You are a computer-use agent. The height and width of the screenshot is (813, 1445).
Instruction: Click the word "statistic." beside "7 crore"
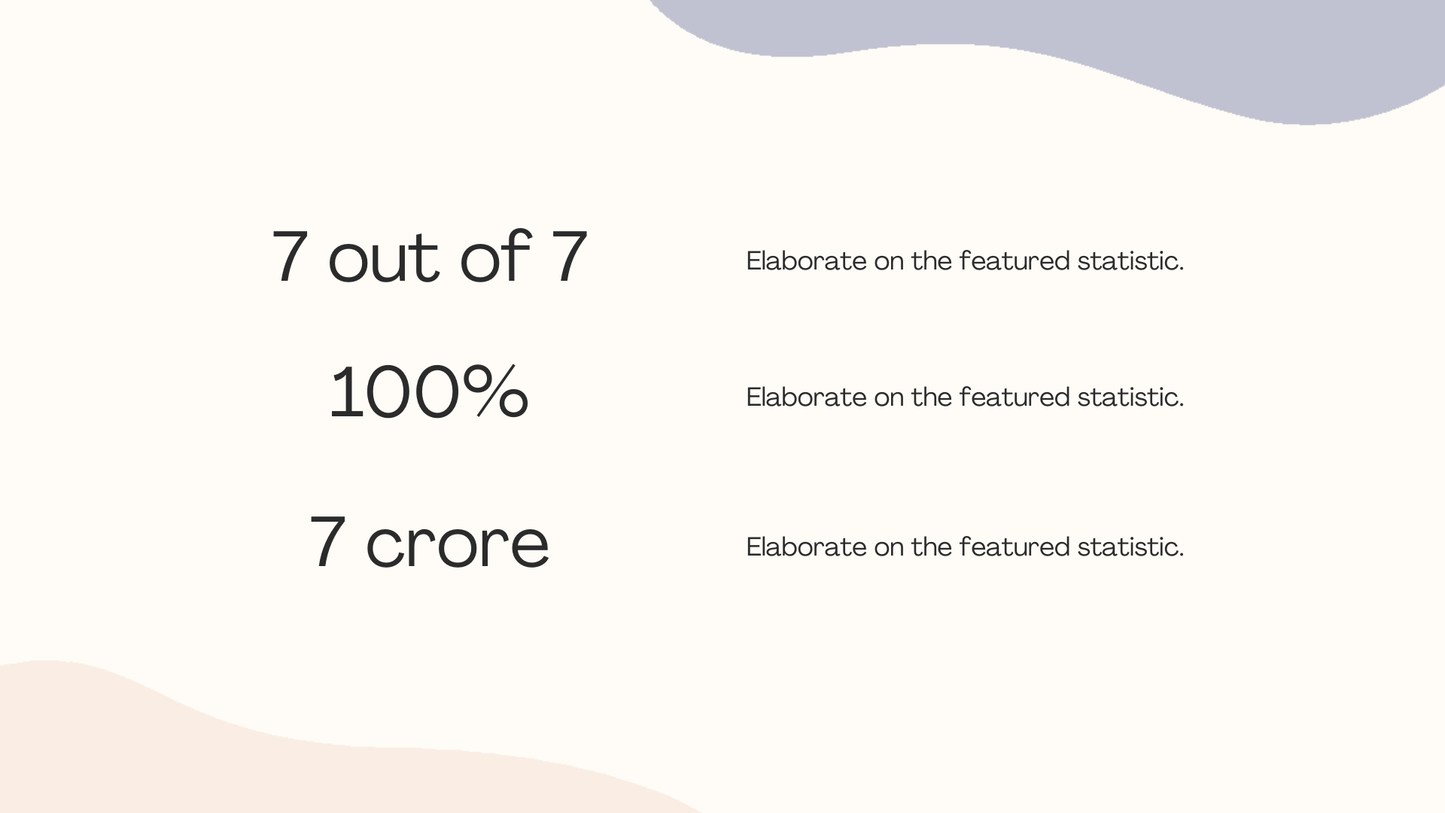pyautogui.click(x=1130, y=547)
